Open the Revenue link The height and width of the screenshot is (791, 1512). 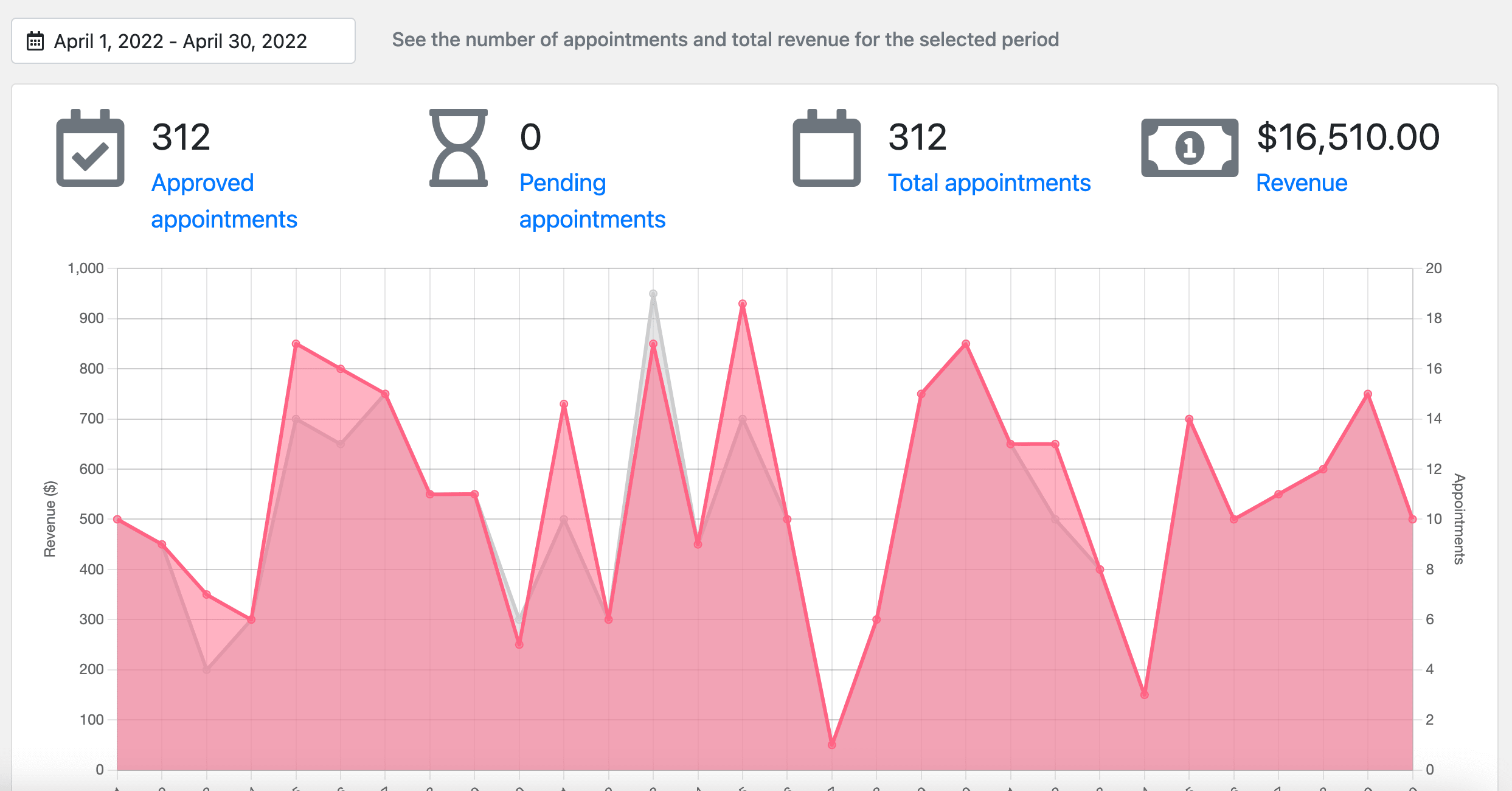point(1302,183)
